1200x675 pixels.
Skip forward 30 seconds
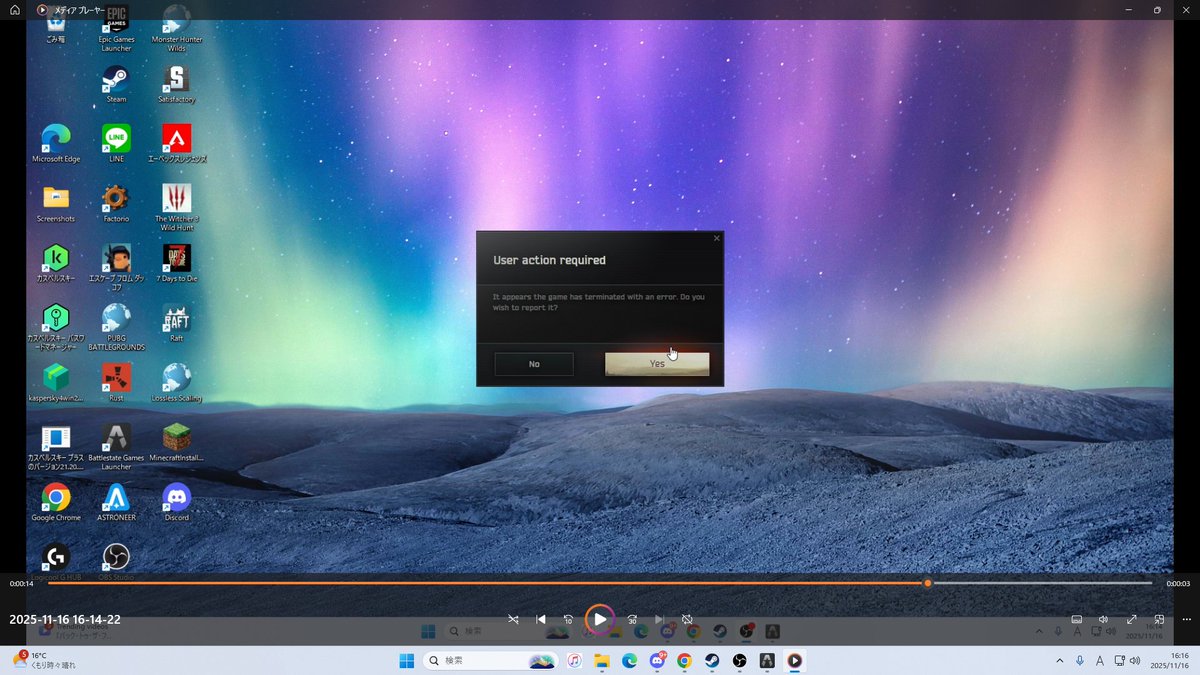tap(632, 619)
